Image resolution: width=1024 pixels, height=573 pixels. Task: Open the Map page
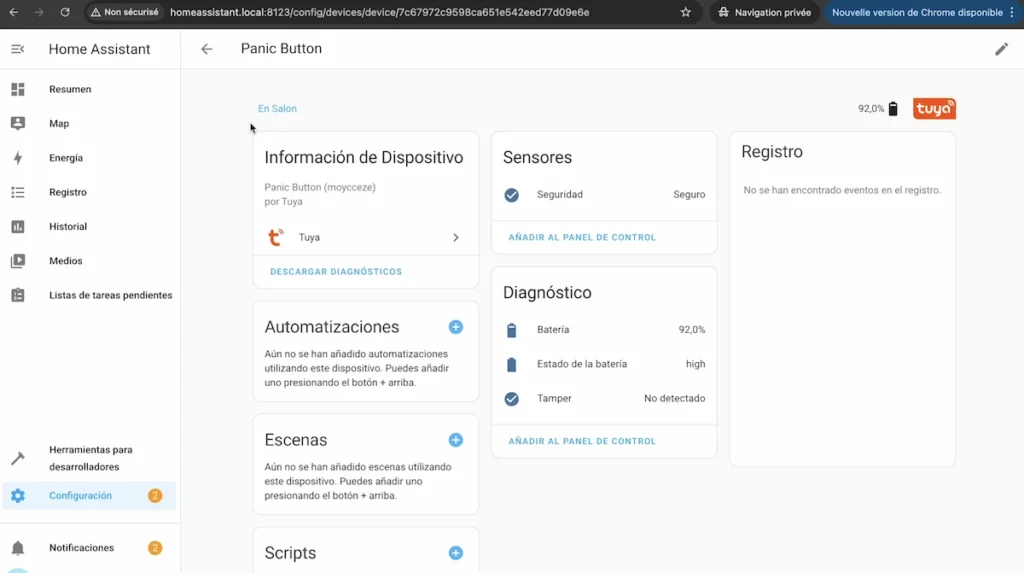pyautogui.click(x=90, y=123)
